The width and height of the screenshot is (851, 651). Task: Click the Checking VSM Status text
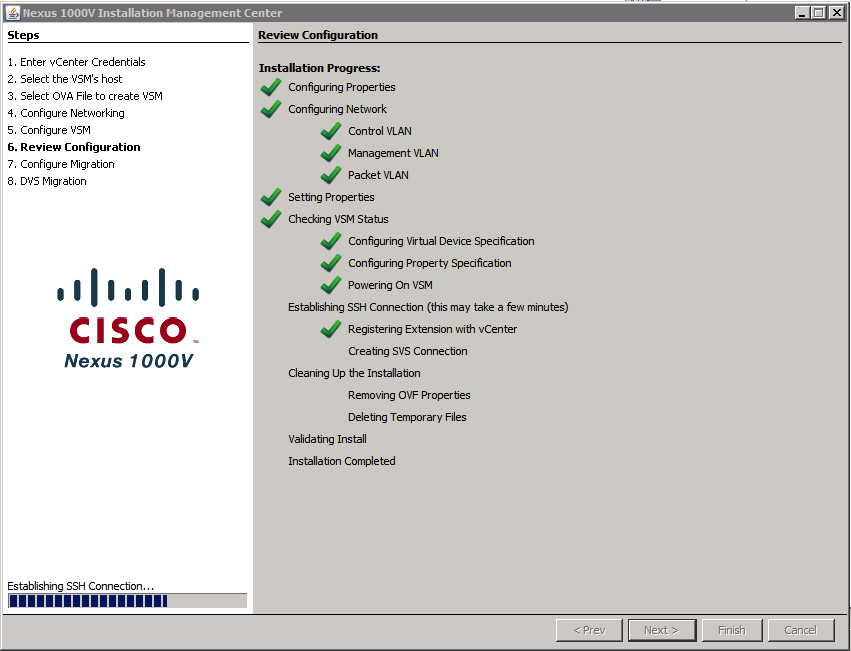(338, 219)
